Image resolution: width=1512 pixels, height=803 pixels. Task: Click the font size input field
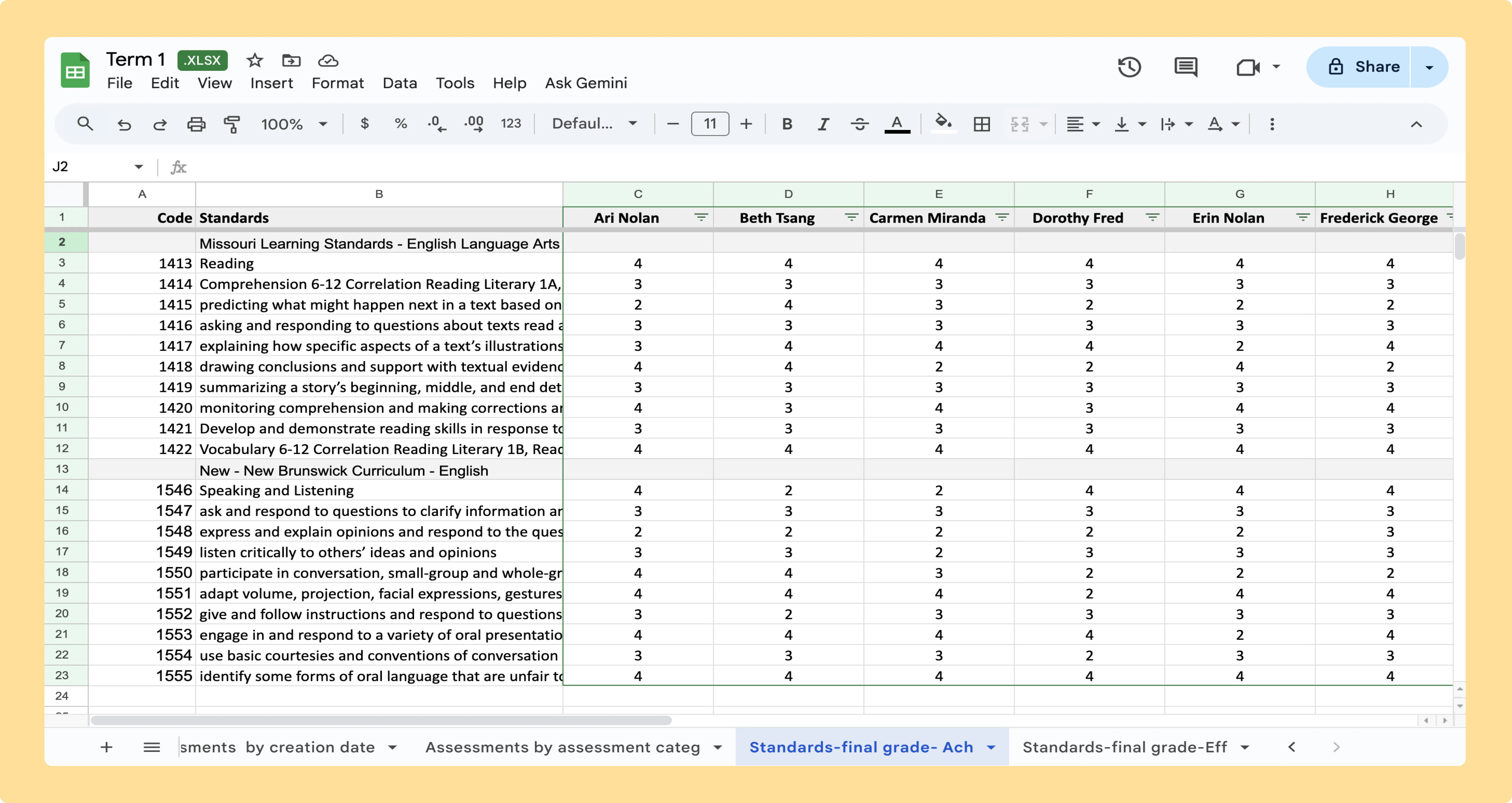pos(710,124)
